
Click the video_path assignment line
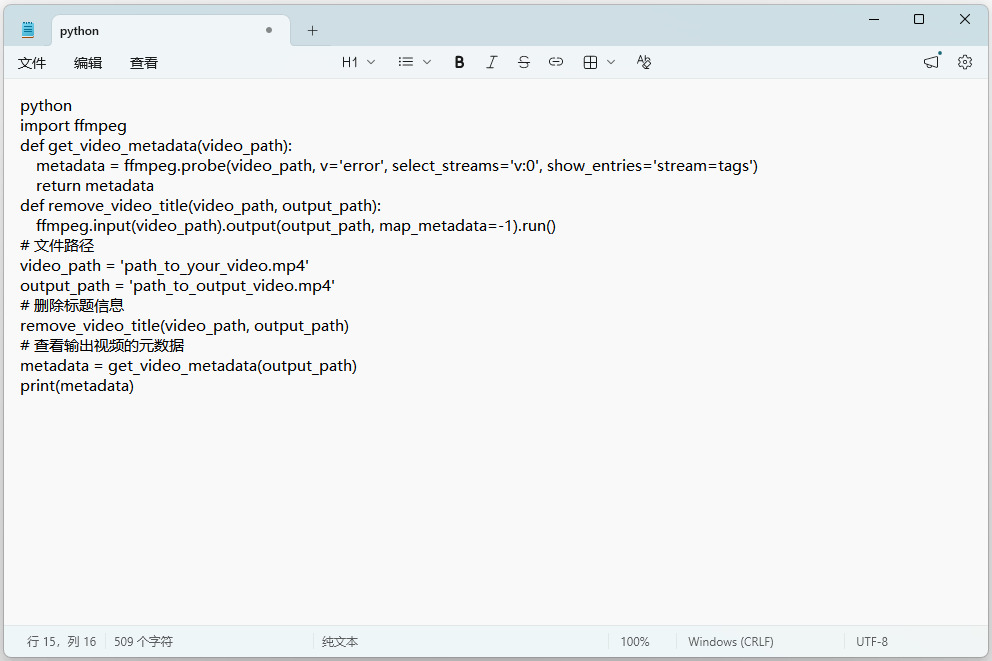[x=164, y=266]
